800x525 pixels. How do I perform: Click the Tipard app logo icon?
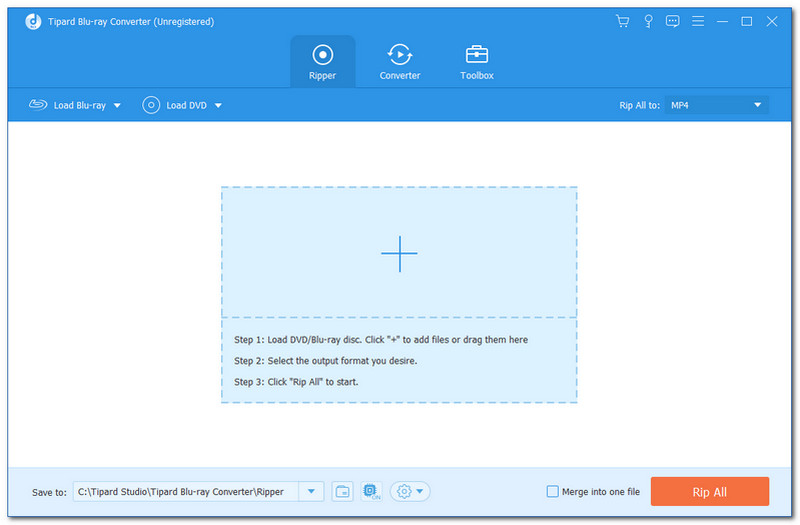click(32, 21)
